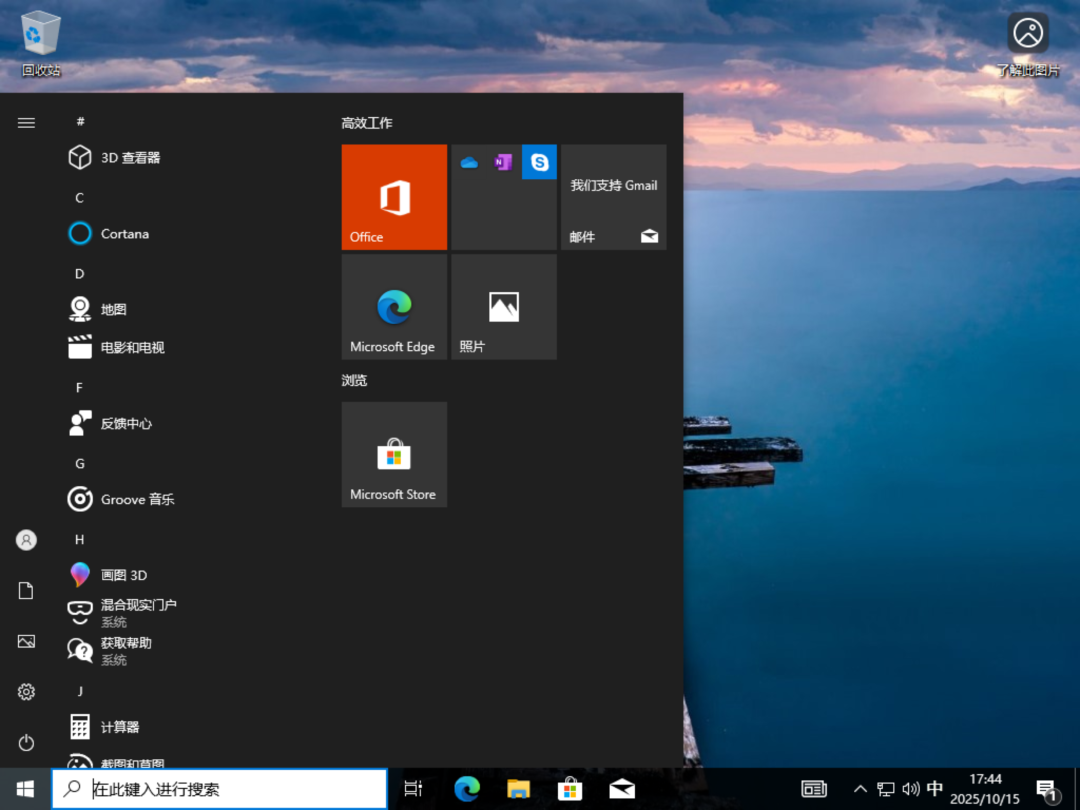This screenshot has height=810, width=1080.
Task: Open the Microsoft Store tile
Action: point(394,455)
